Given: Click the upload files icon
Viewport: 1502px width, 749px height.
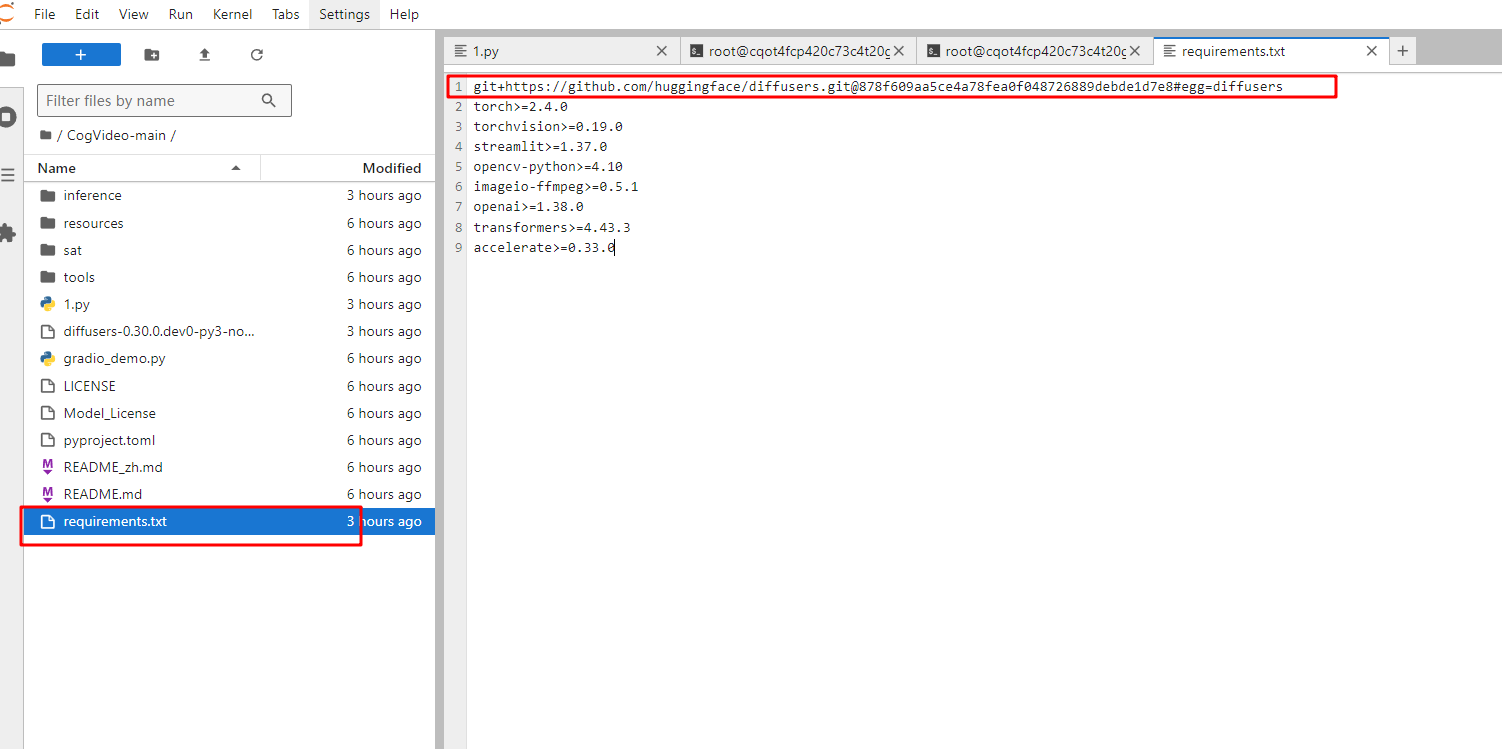Looking at the screenshot, I should pos(205,55).
